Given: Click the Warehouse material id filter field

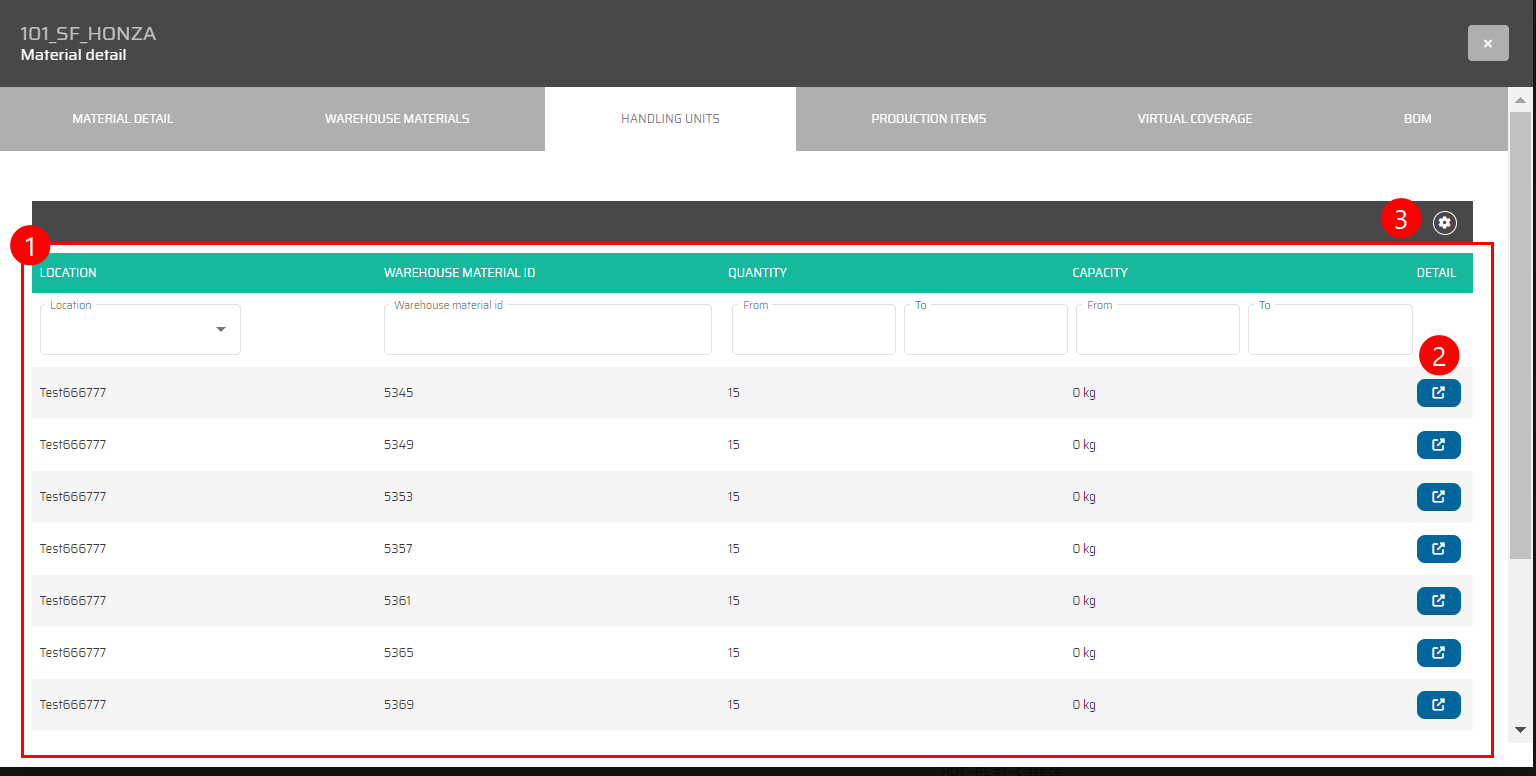Looking at the screenshot, I should click(547, 332).
